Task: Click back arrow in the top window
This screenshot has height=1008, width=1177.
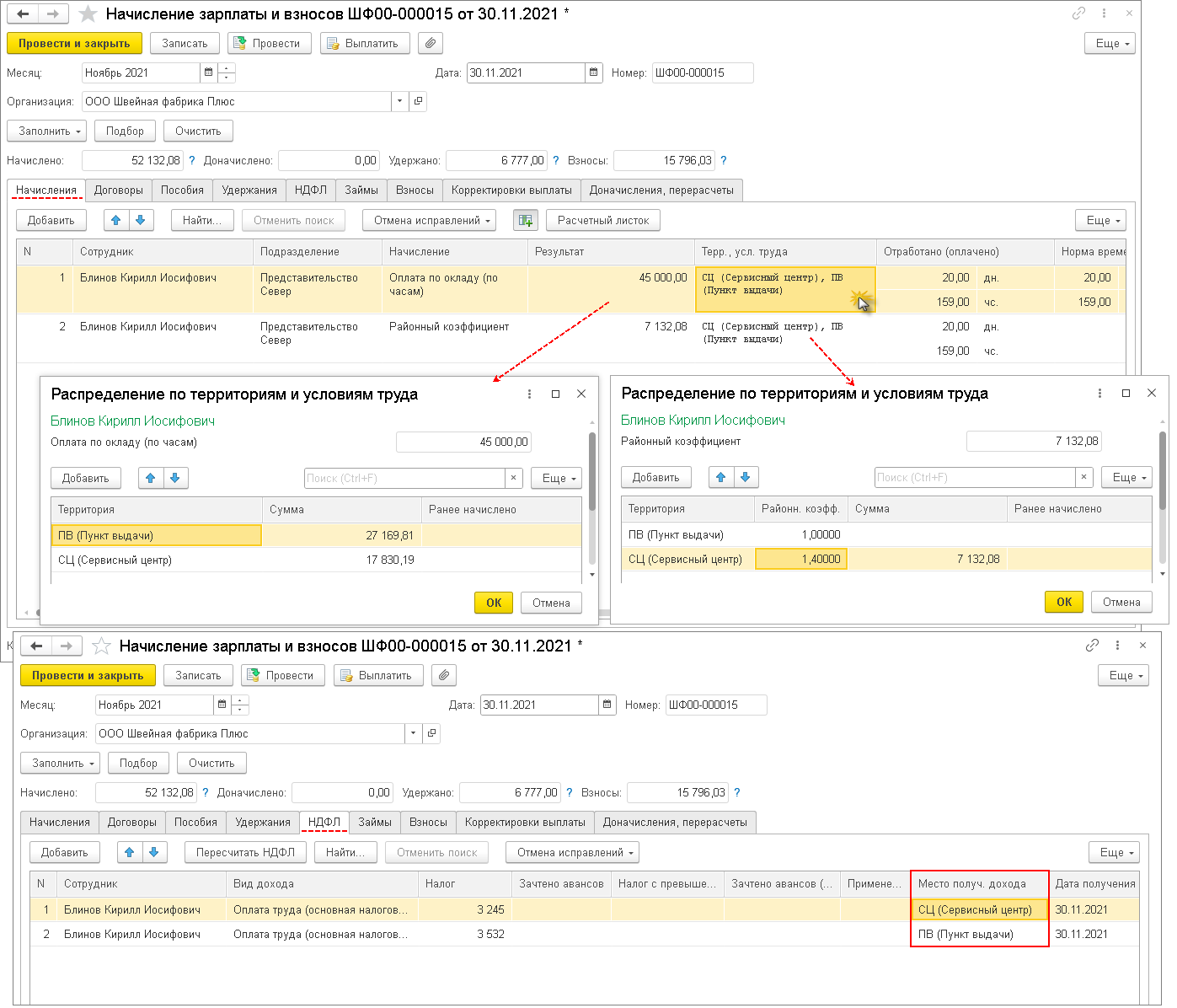Action: [24, 13]
